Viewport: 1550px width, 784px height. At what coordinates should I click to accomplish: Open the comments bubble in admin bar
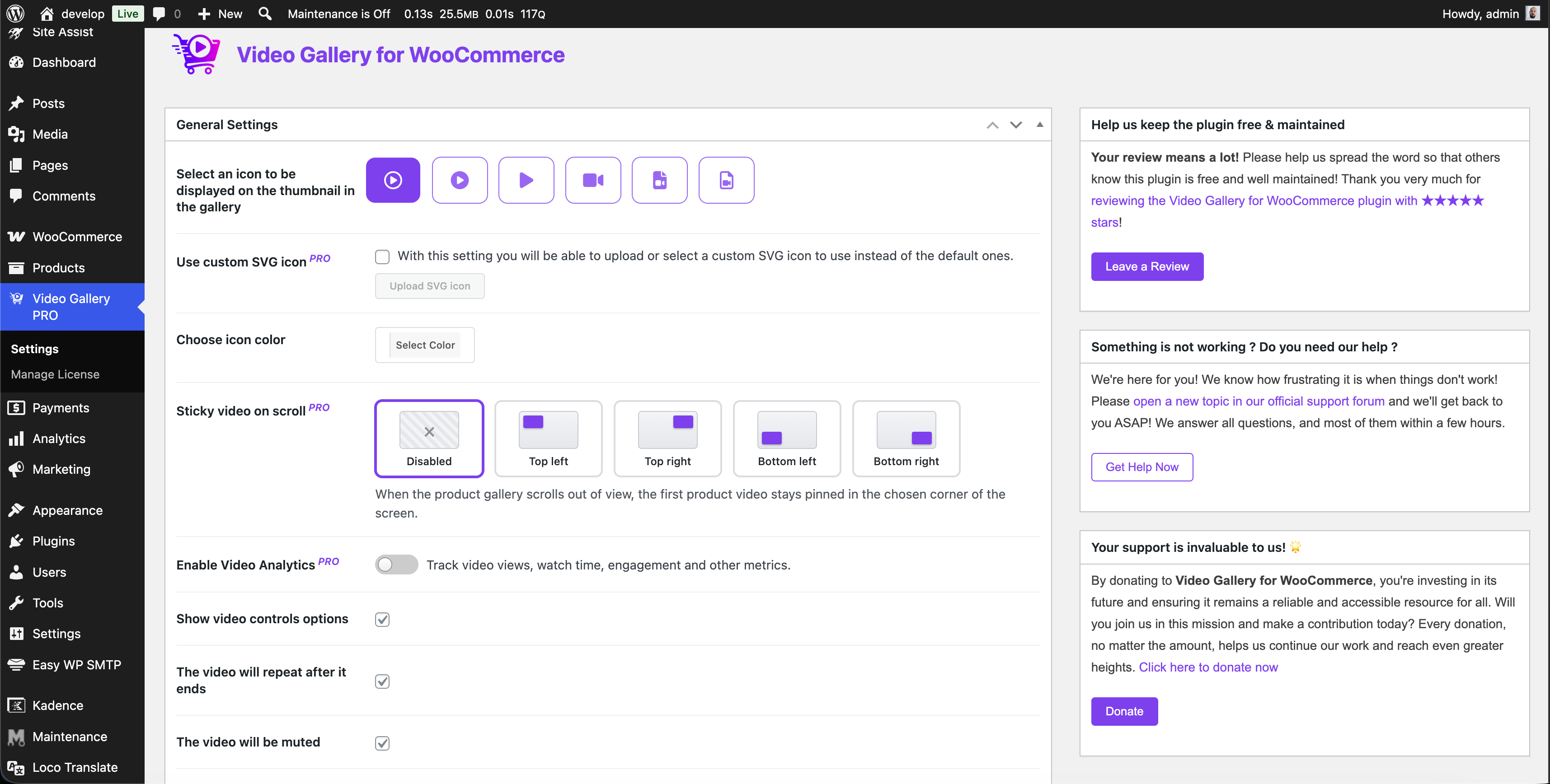point(159,13)
